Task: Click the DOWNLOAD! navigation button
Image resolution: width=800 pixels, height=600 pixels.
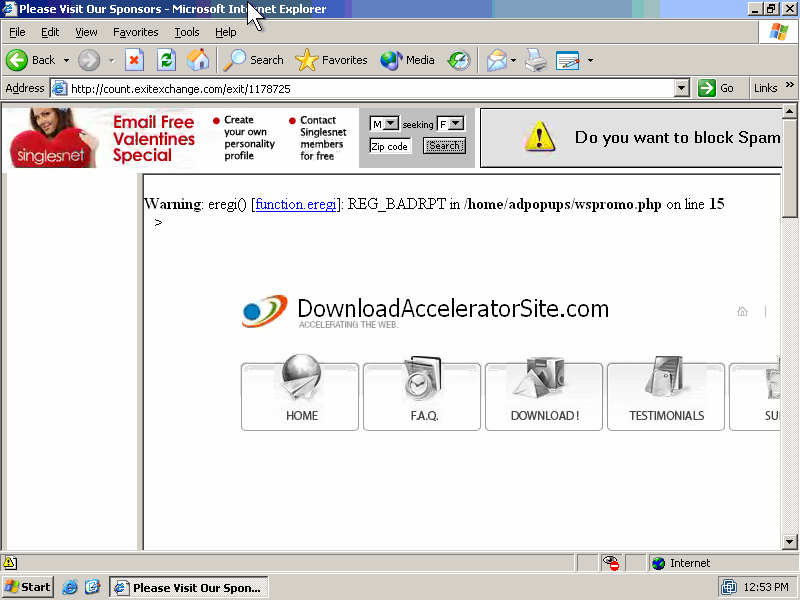Action: coord(544,396)
